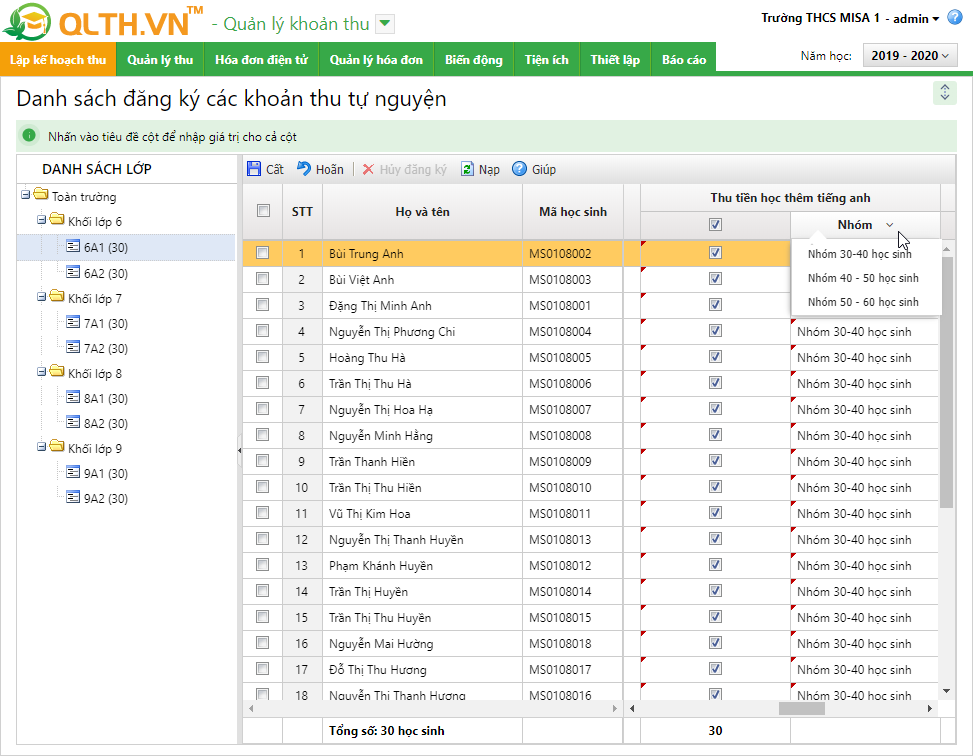This screenshot has height=756, width=973.
Task: Check the row checkbox for Bùi Việt Anh
Action: 263,280
